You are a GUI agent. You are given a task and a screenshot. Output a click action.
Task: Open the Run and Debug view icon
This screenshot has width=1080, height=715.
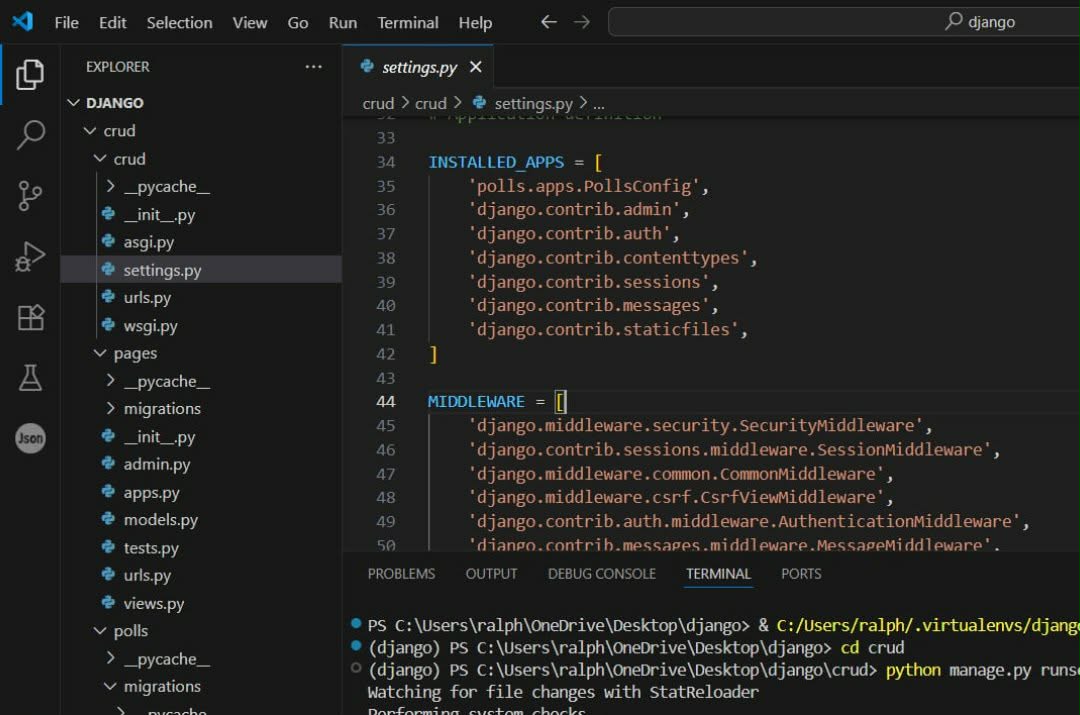pos(30,257)
